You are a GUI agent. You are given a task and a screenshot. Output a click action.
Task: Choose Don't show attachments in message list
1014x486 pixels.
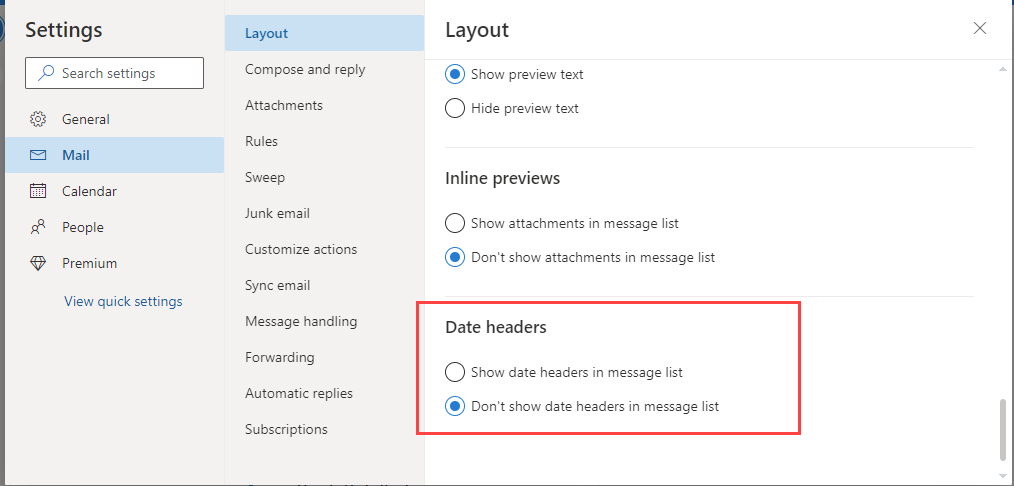(x=455, y=257)
